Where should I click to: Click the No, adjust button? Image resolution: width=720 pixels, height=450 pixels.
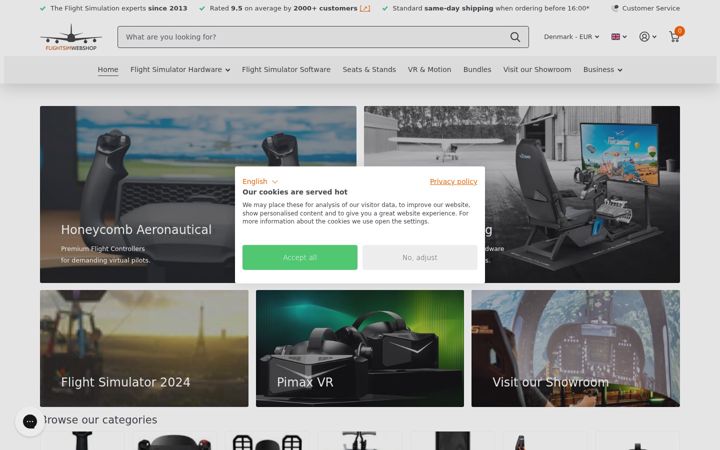click(420, 258)
